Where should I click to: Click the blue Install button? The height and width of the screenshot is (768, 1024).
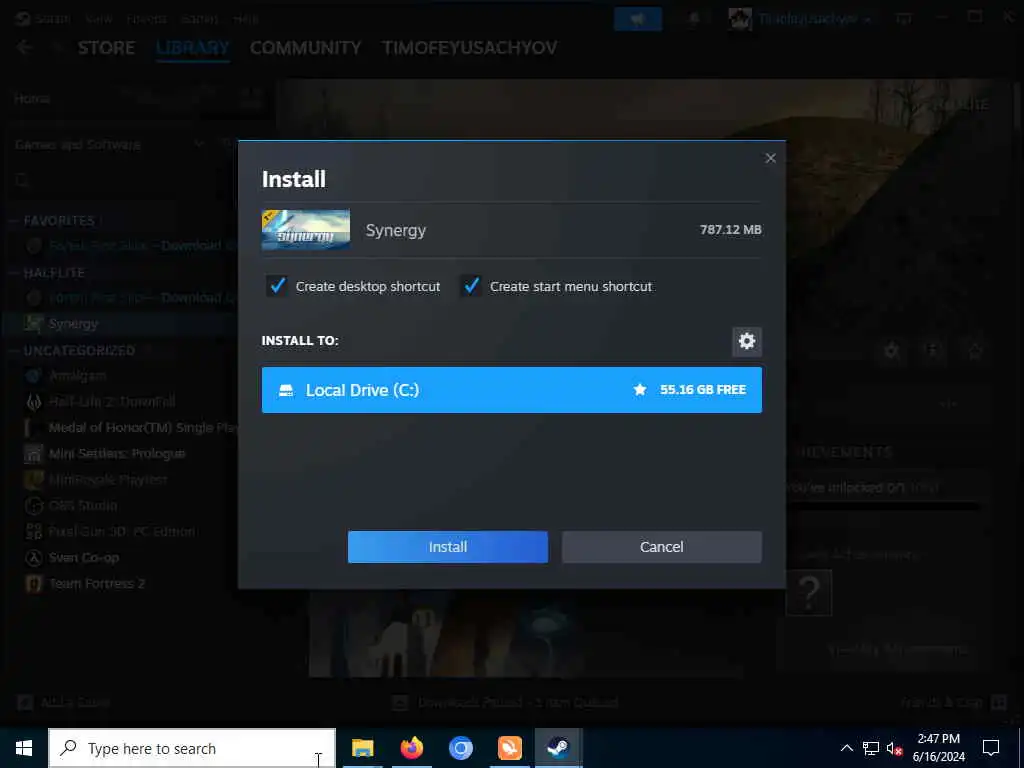point(447,547)
